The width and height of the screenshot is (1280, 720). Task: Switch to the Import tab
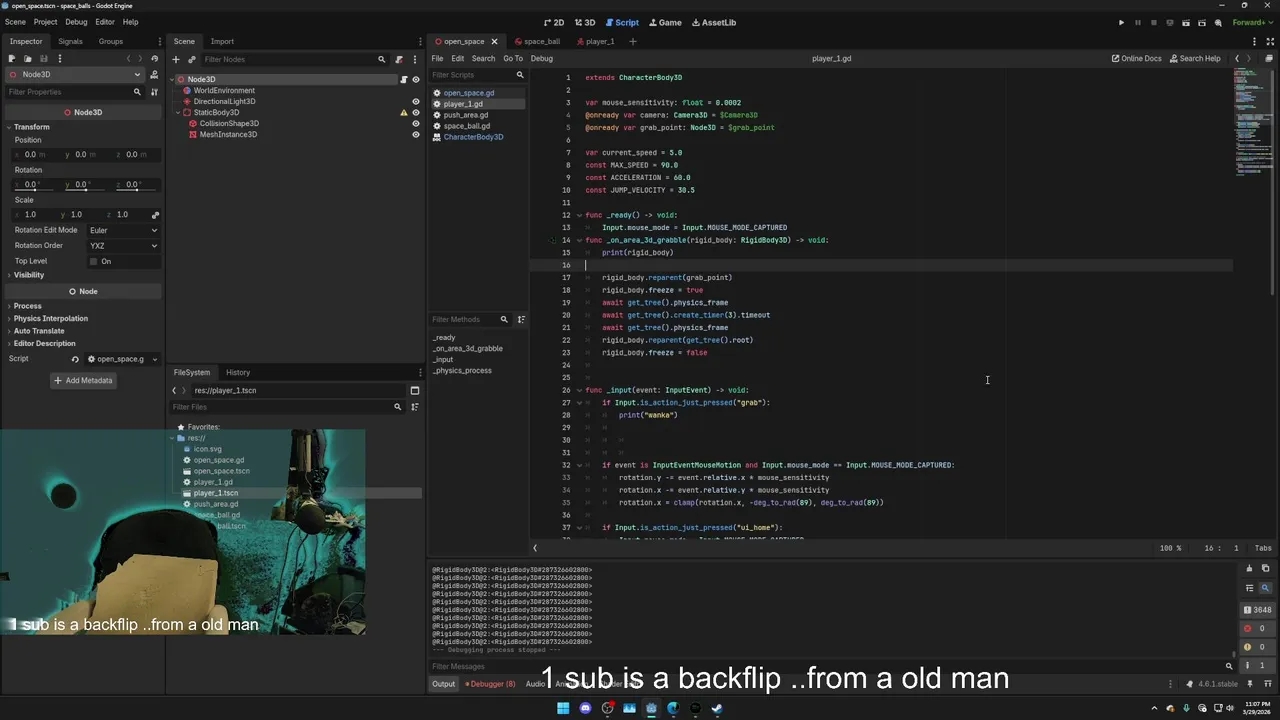click(x=222, y=41)
